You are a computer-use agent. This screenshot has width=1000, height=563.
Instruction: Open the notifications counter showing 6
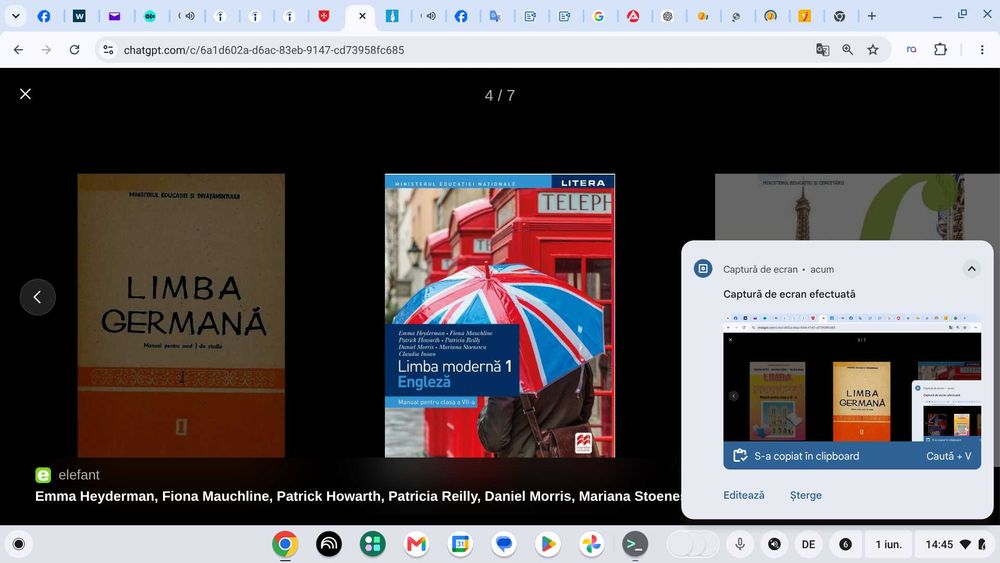(845, 544)
